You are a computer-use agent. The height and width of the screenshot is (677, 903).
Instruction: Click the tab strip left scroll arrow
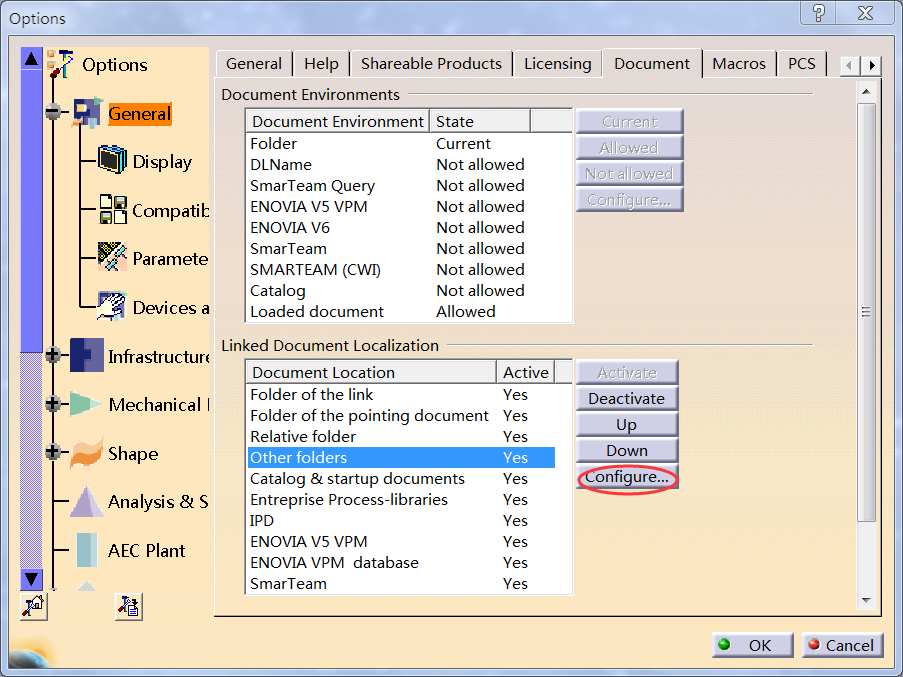[850, 65]
